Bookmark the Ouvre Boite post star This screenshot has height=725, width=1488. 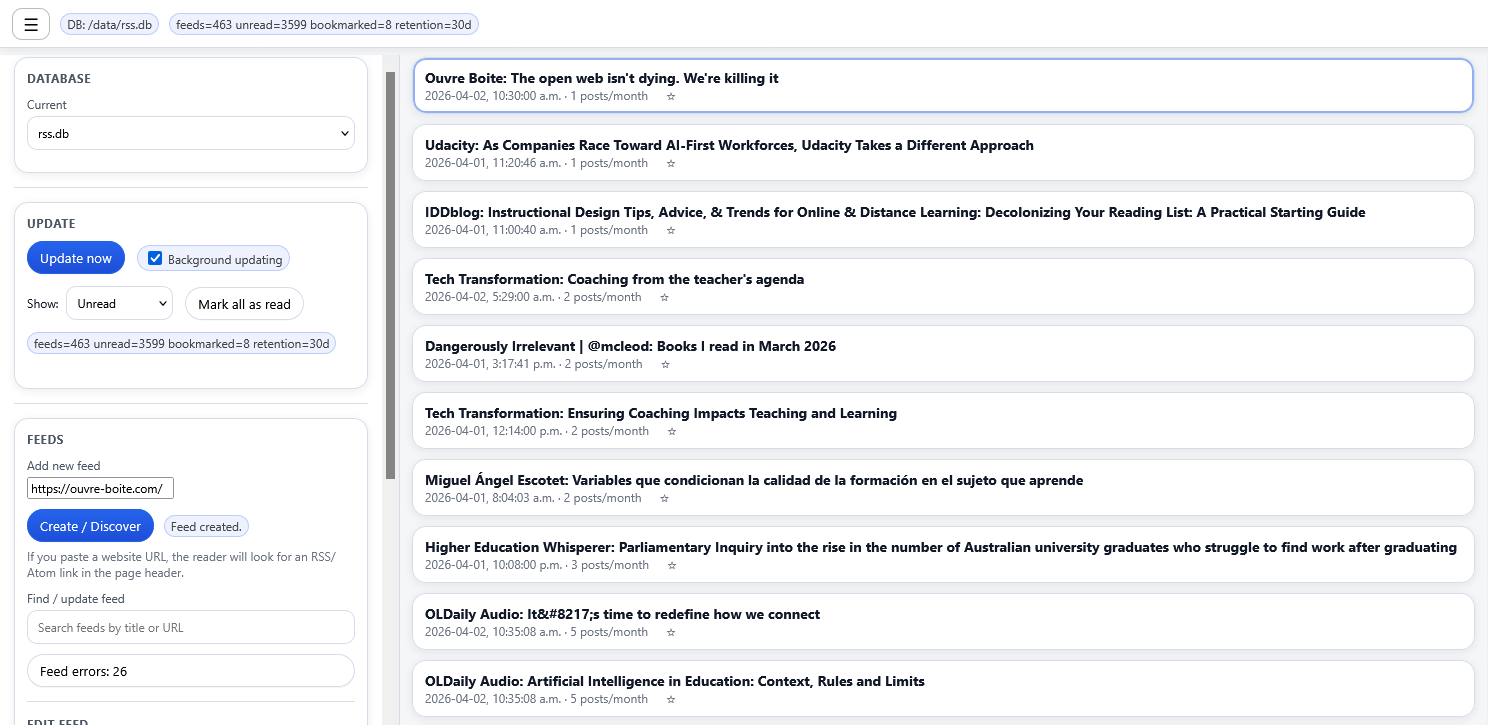671,97
